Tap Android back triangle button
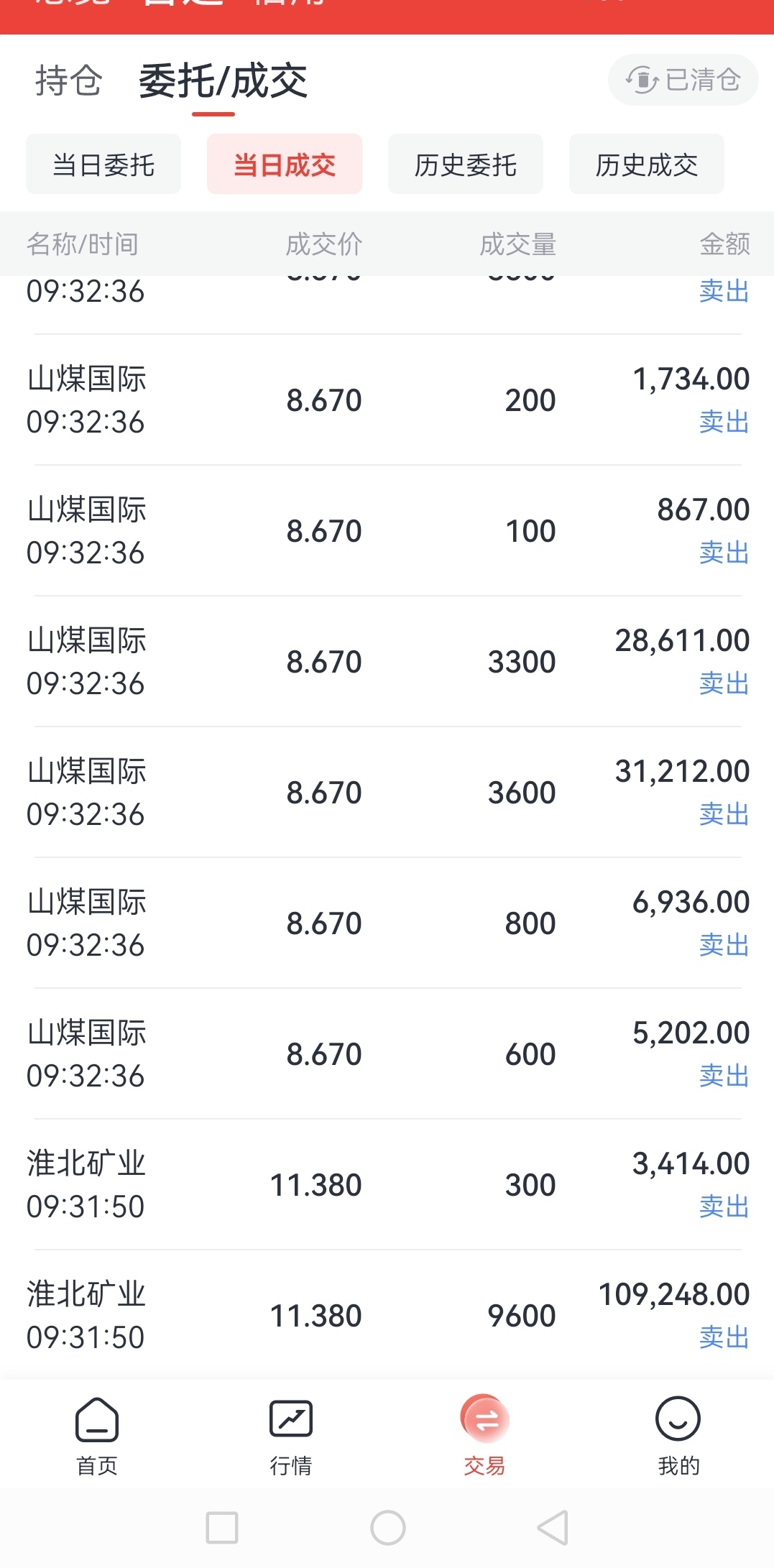 pyautogui.click(x=553, y=1527)
